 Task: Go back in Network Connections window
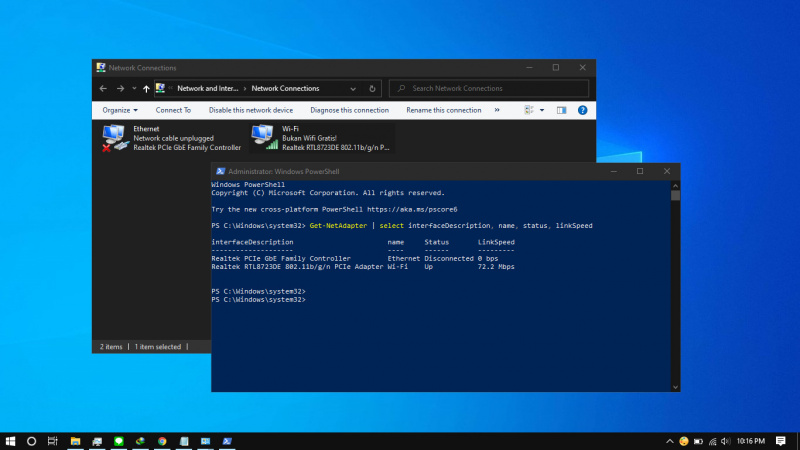[x=103, y=88]
